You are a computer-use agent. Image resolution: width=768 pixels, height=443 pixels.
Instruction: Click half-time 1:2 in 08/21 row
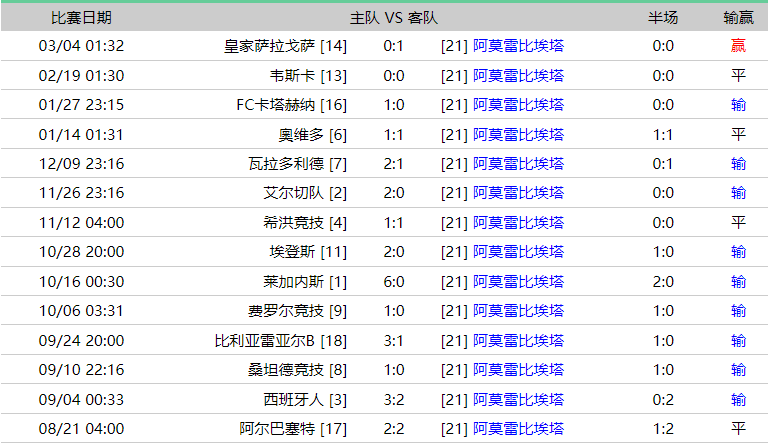[663, 429]
